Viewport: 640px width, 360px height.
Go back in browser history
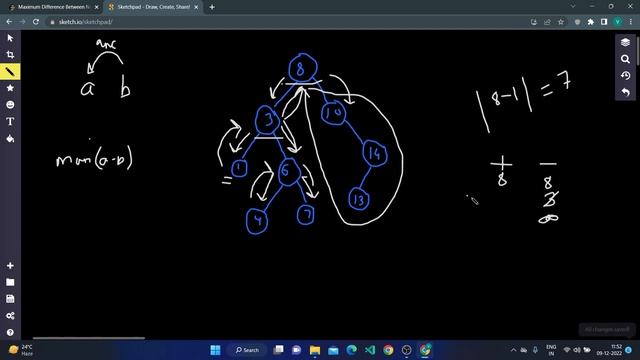click(9, 22)
